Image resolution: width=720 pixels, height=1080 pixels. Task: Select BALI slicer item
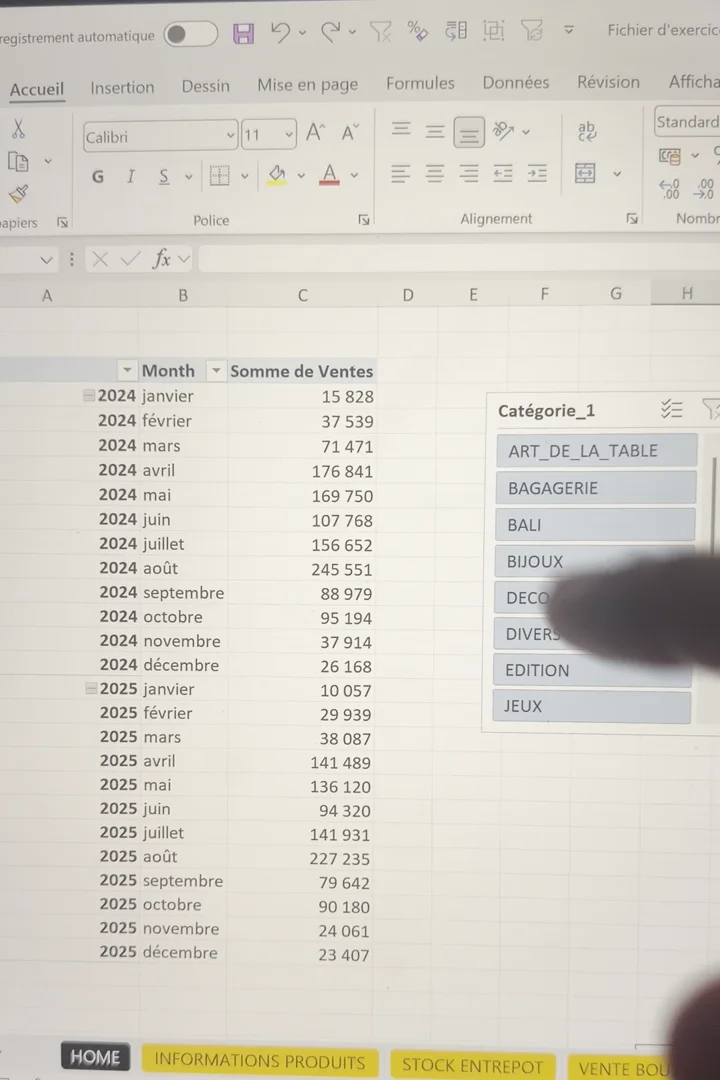tap(595, 525)
